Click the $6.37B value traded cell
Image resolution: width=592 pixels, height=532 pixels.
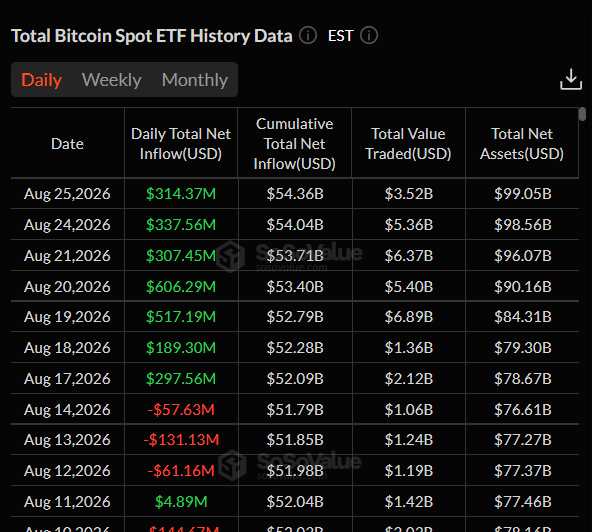click(x=409, y=256)
